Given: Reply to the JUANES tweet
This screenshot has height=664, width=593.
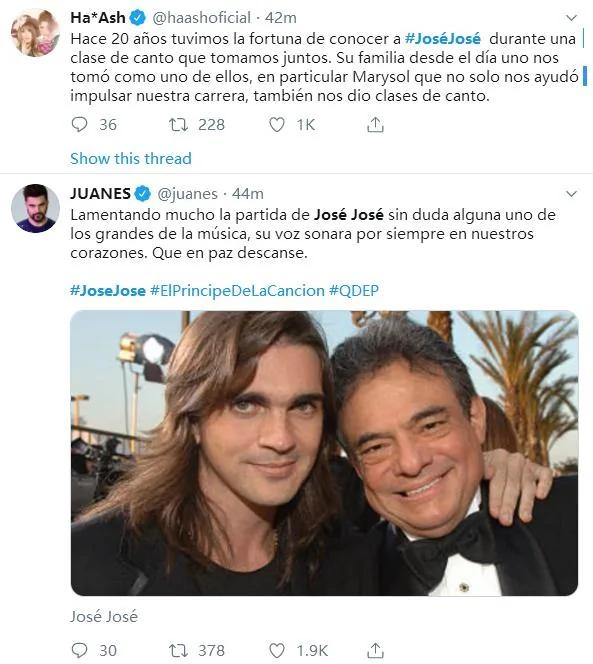Looking at the screenshot, I should point(80,650).
